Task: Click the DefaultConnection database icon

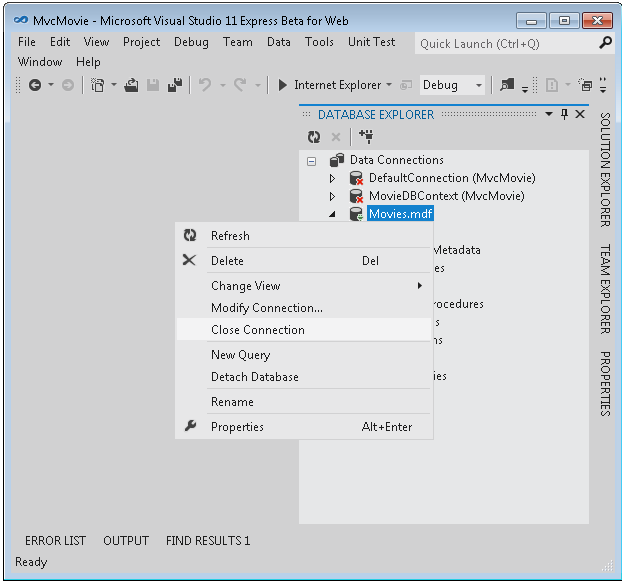Action: pyautogui.click(x=356, y=178)
